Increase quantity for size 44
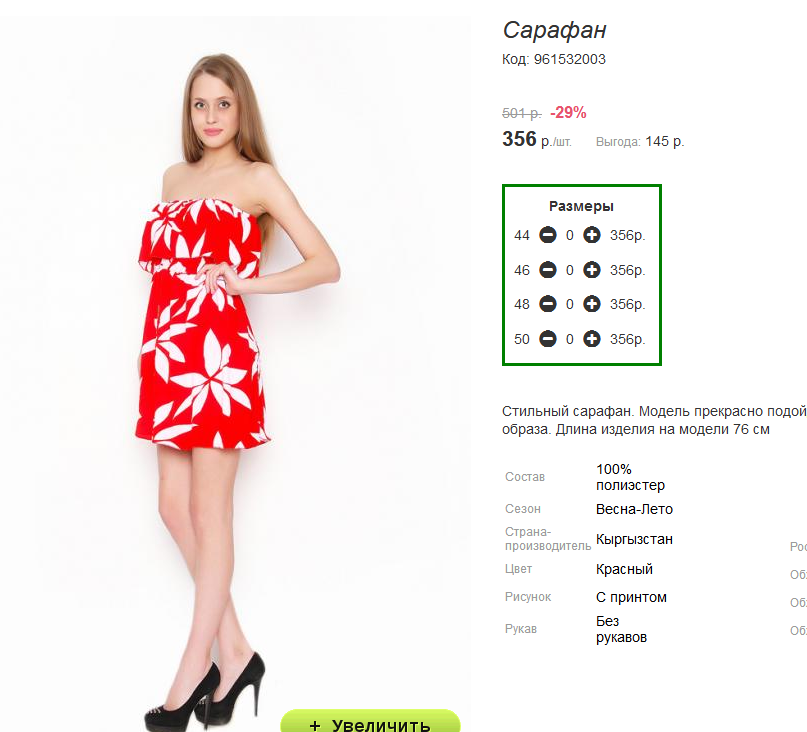Viewport: 807px width, 732px height. pos(591,235)
